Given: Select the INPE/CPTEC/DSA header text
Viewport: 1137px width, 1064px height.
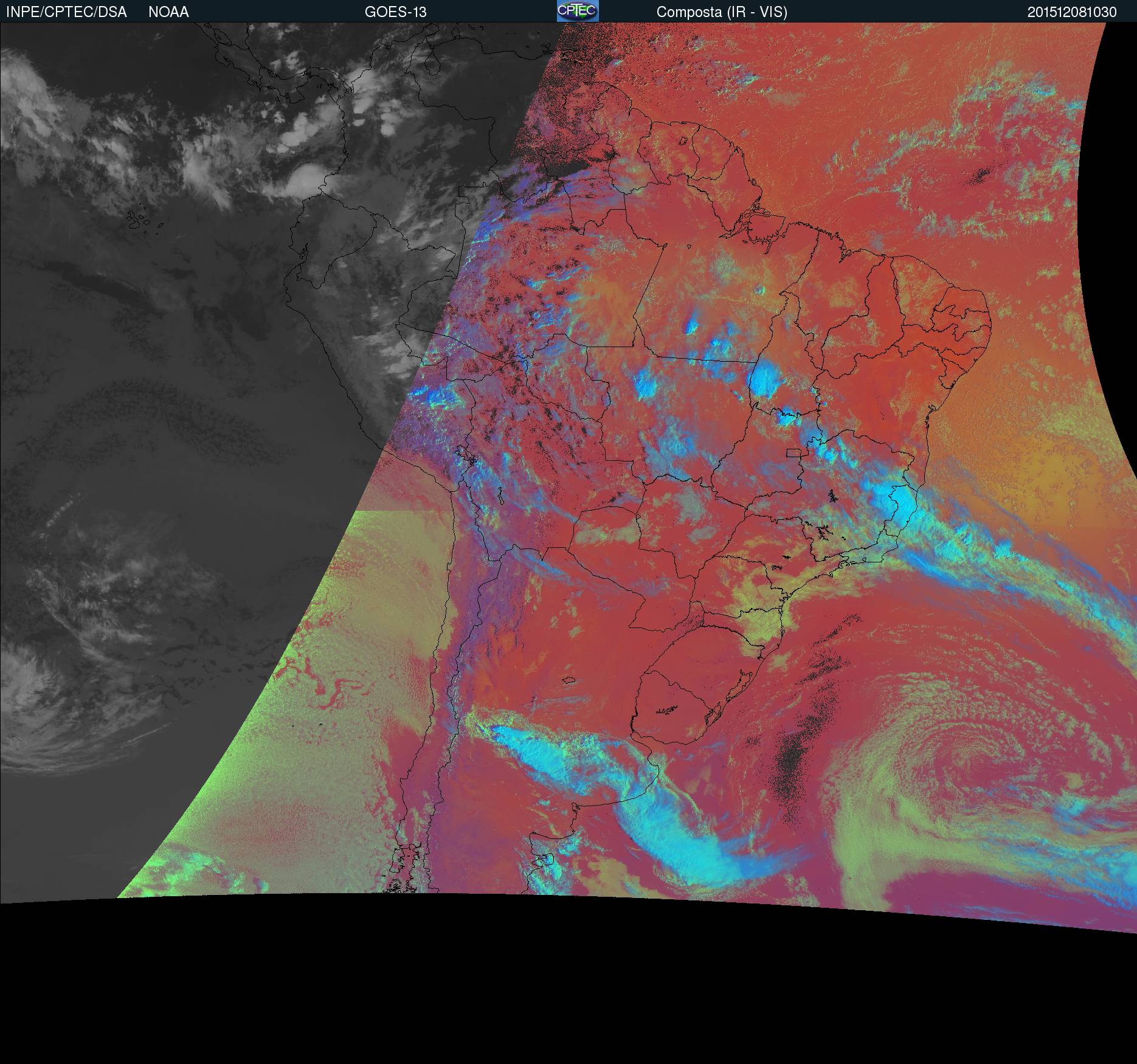Looking at the screenshot, I should tap(66, 12).
